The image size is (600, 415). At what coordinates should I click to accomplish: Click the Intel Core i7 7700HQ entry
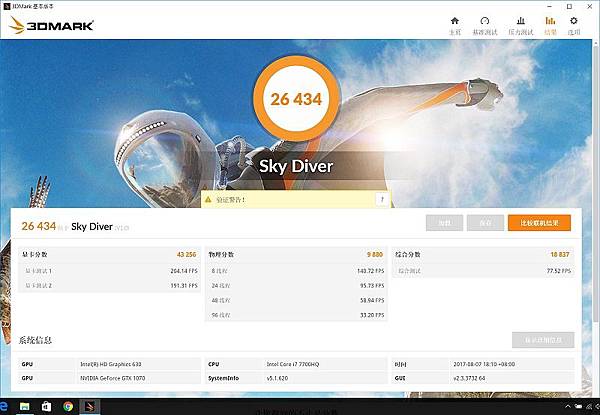click(293, 364)
